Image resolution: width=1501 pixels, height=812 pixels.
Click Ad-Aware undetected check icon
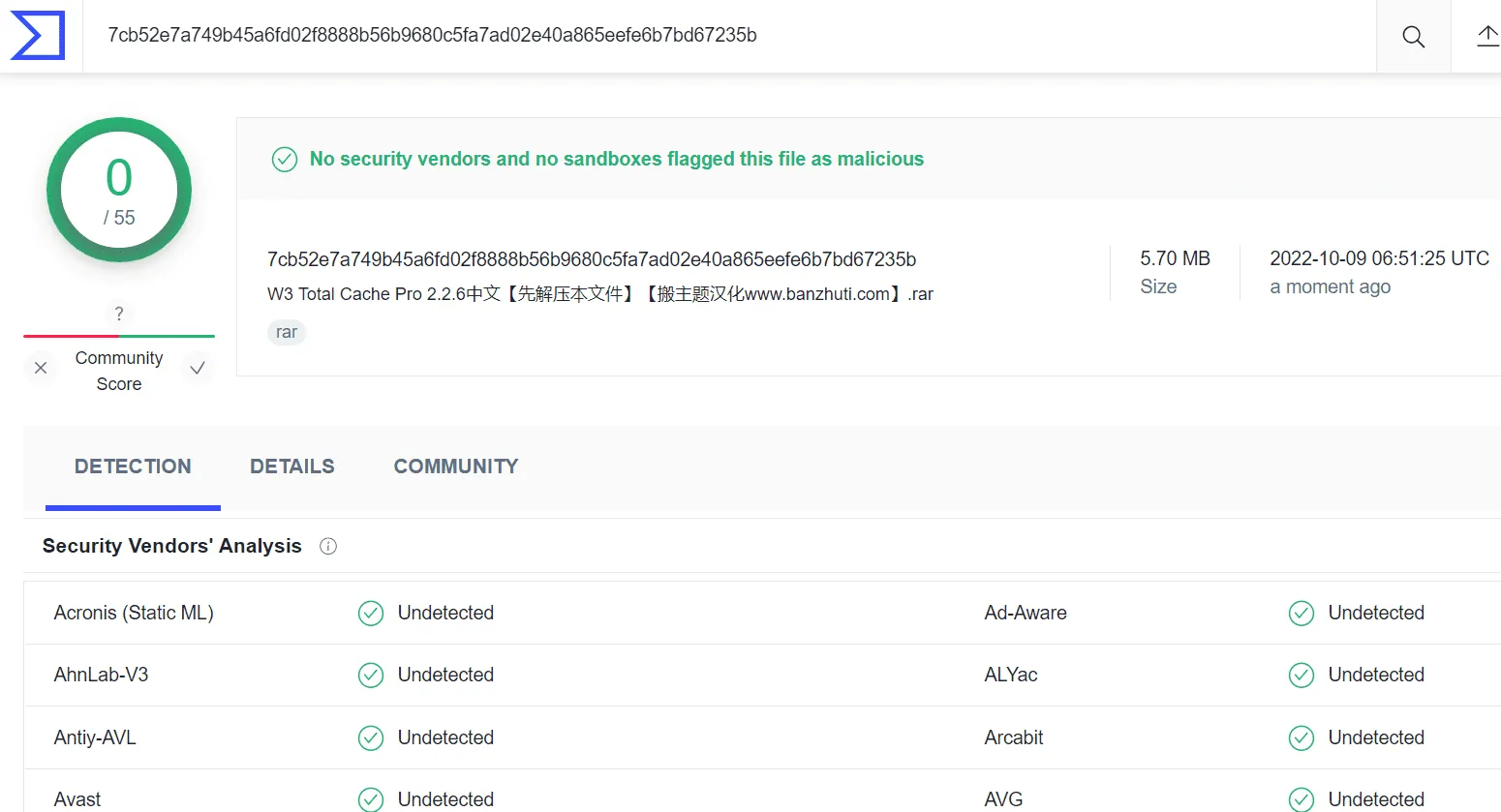[1302, 614]
